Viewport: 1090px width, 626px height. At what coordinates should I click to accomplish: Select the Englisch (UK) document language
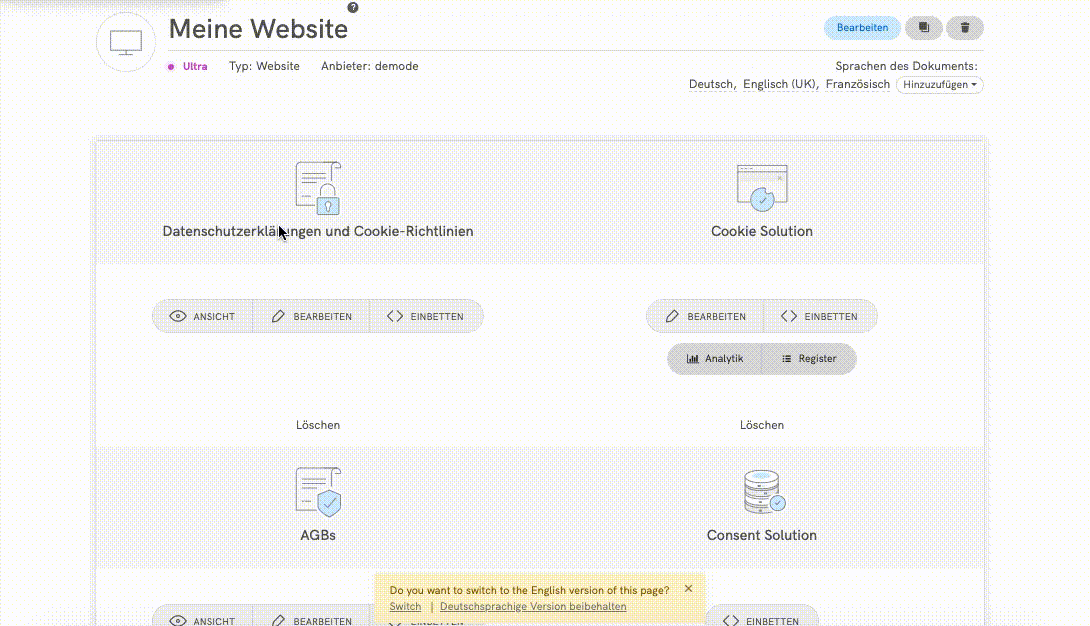coord(779,85)
